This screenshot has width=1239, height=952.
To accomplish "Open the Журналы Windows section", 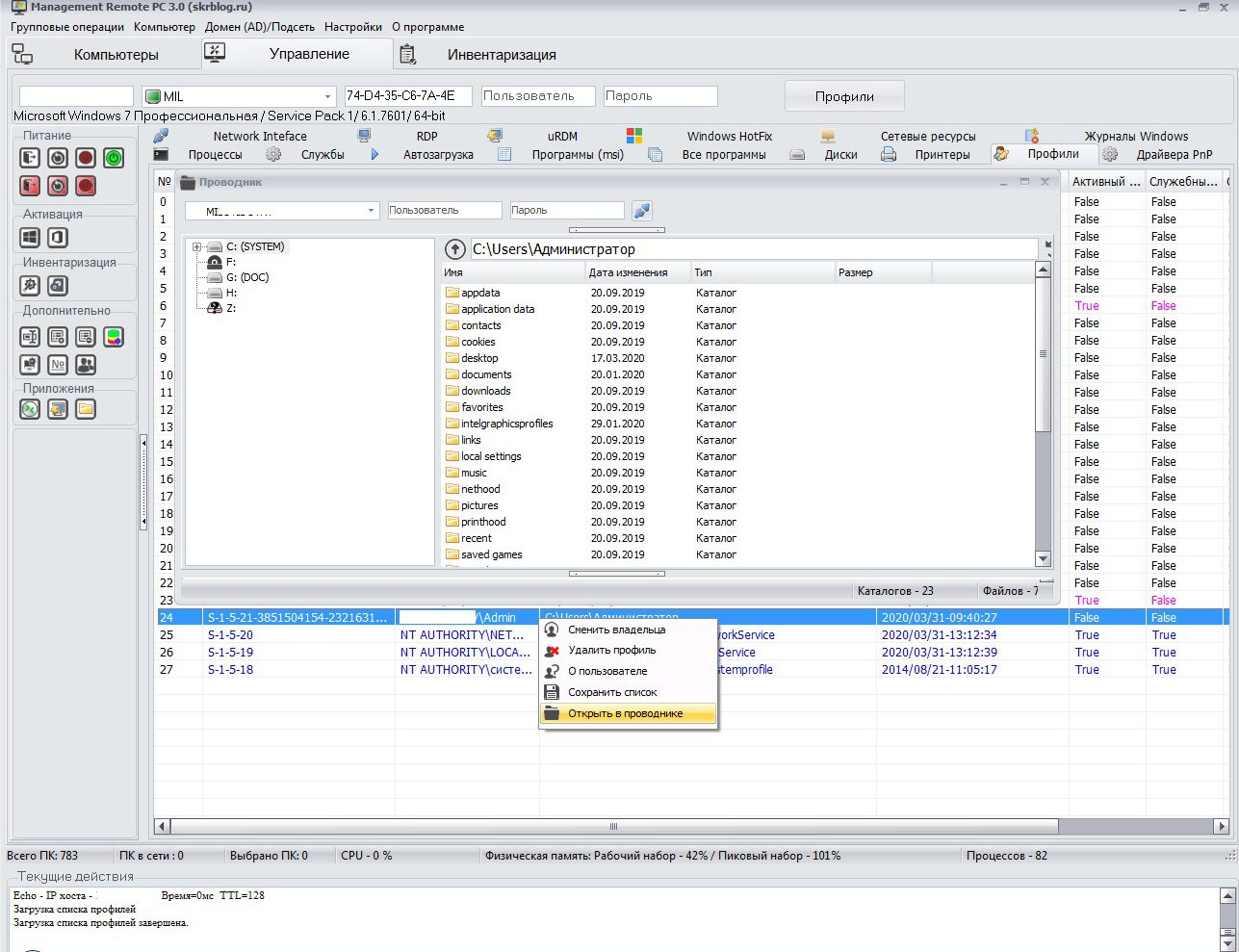I will coord(1136,136).
